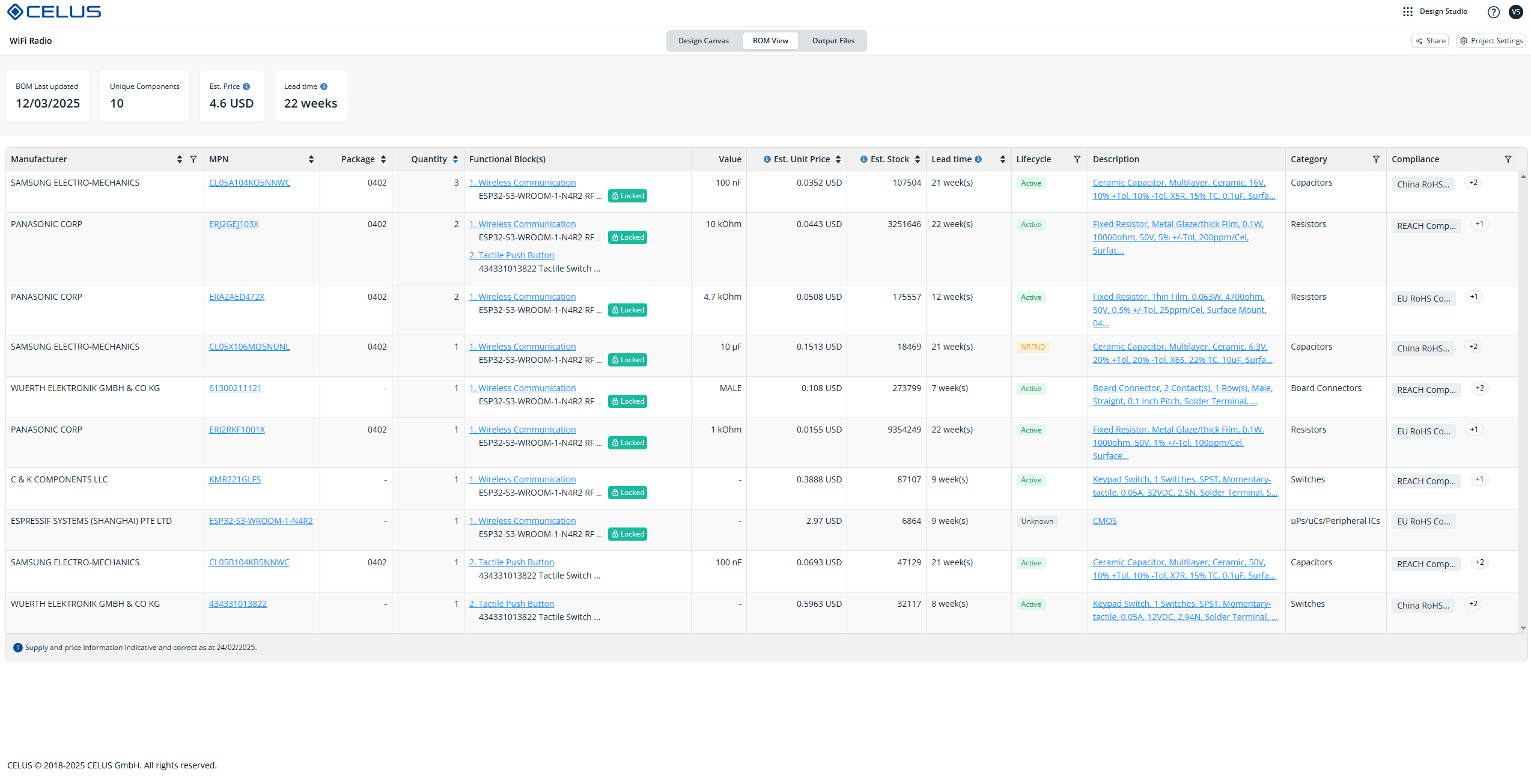This screenshot has height=784, width=1531.
Task: Expand +2 compliance for CL05B104KB5NNWC row
Action: (x=1480, y=563)
